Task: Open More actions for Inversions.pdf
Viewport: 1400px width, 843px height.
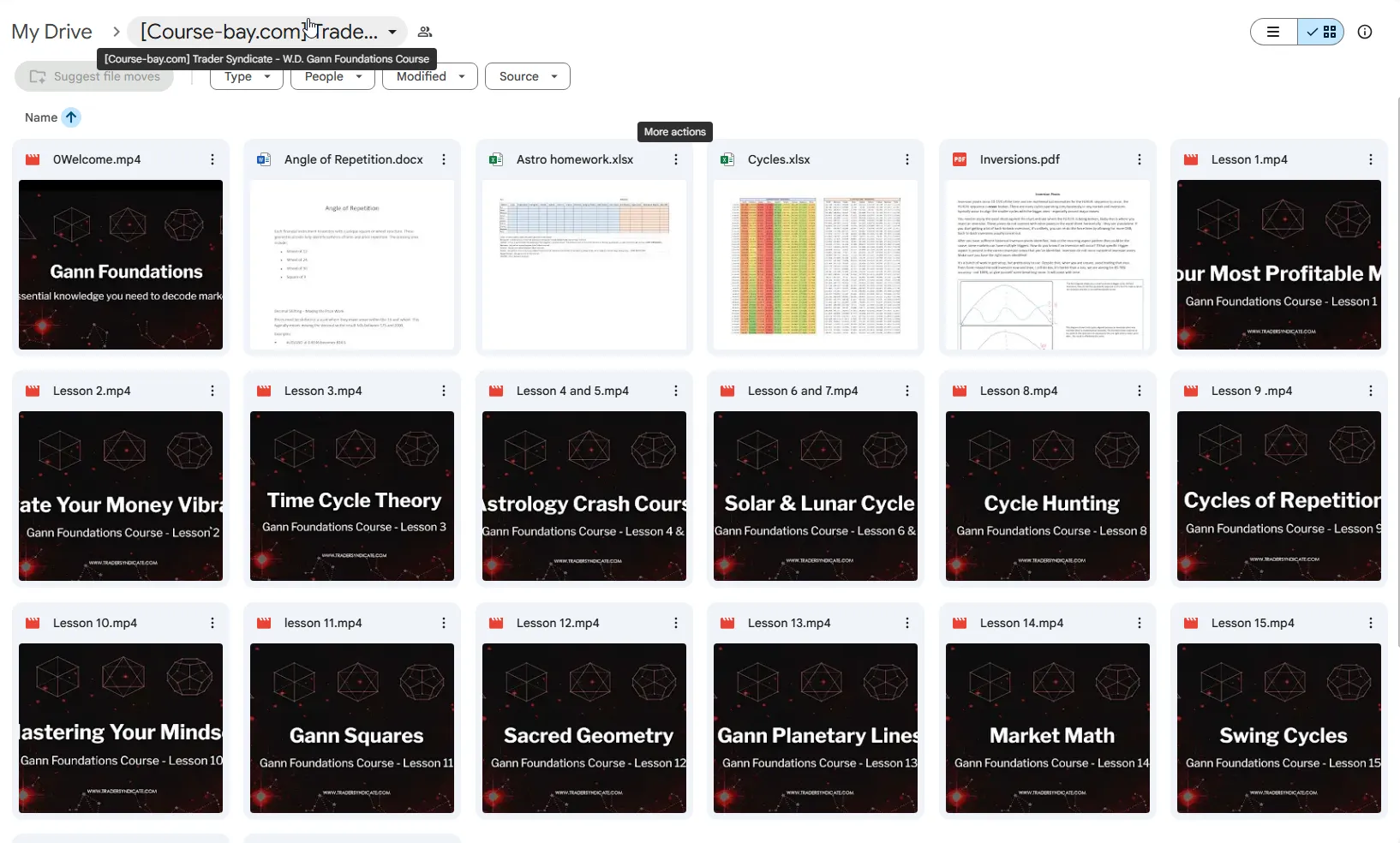Action: pos(1140,159)
